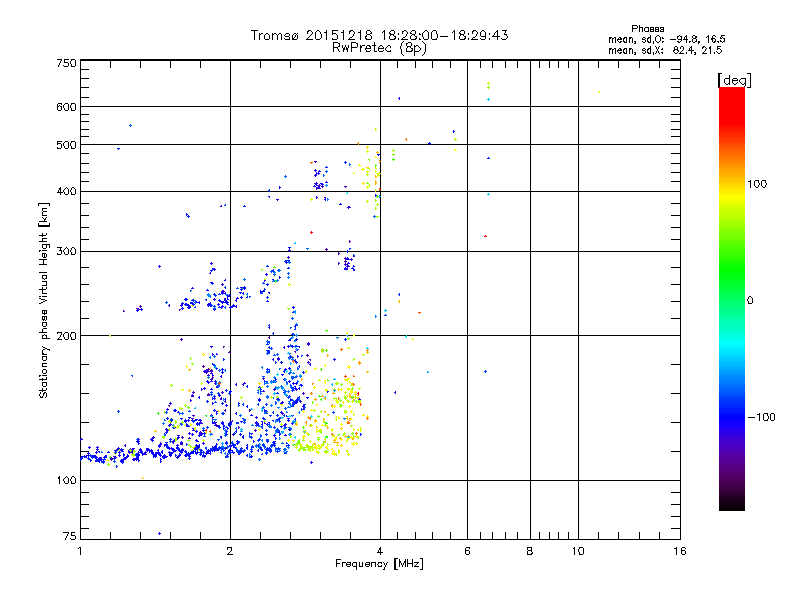Click the x-axis '2' MHz tick label
Image resolution: width=800 pixels, height=600 pixels.
click(x=230, y=551)
